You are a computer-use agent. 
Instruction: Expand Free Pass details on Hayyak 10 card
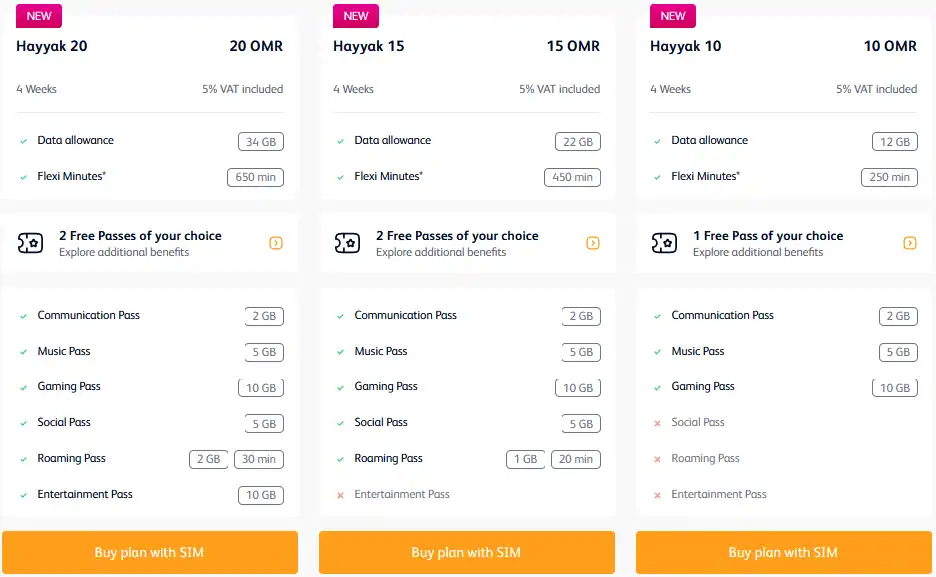click(x=910, y=242)
